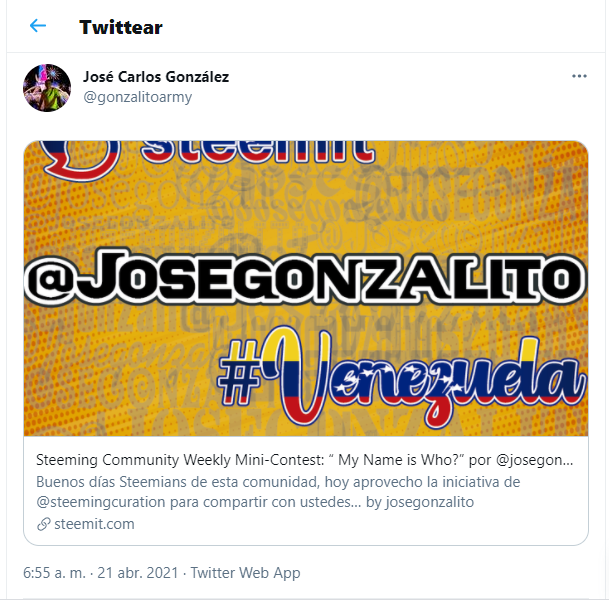This screenshot has height=603, width=609.
Task: Open the José Carlos González display name
Action: click(156, 77)
